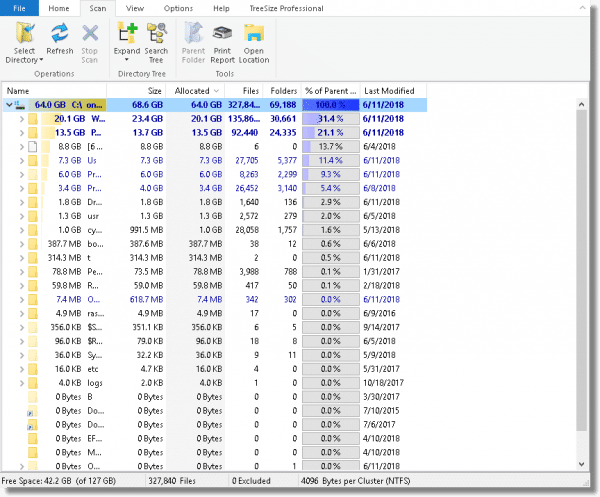Screen dimensions: 600x497
Task: Switch to the Home tab
Action: pos(59,8)
